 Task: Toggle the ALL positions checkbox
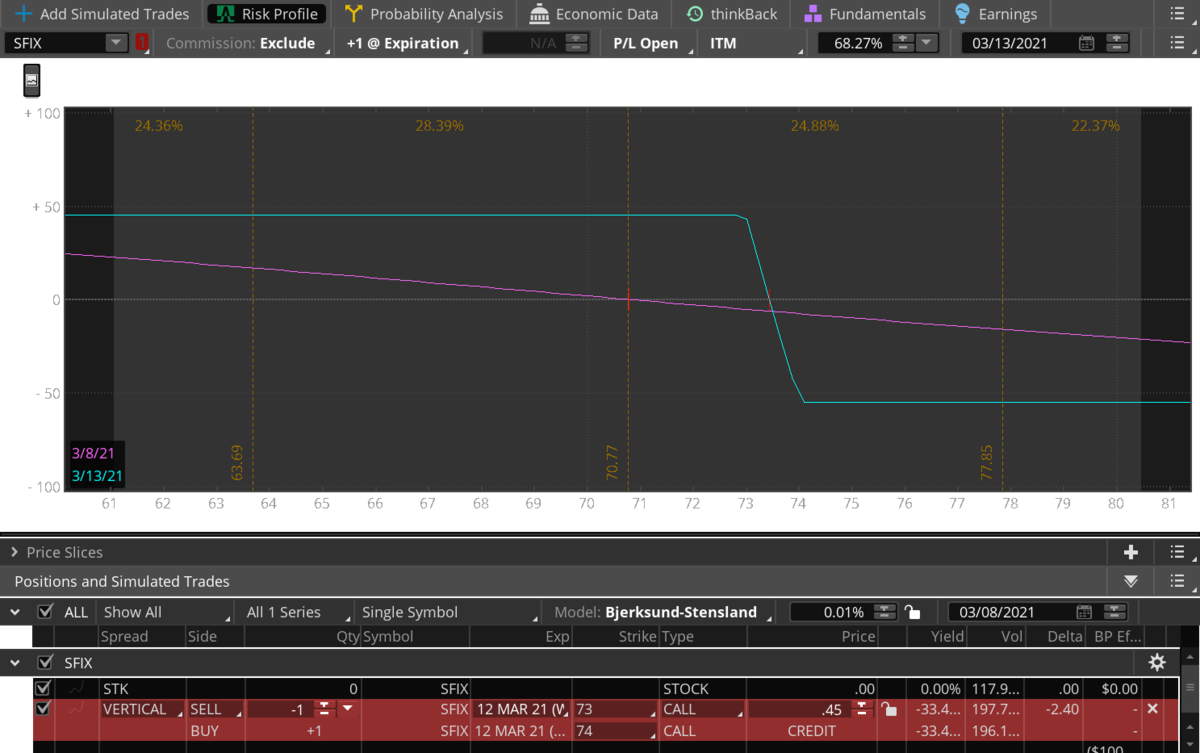coord(44,612)
